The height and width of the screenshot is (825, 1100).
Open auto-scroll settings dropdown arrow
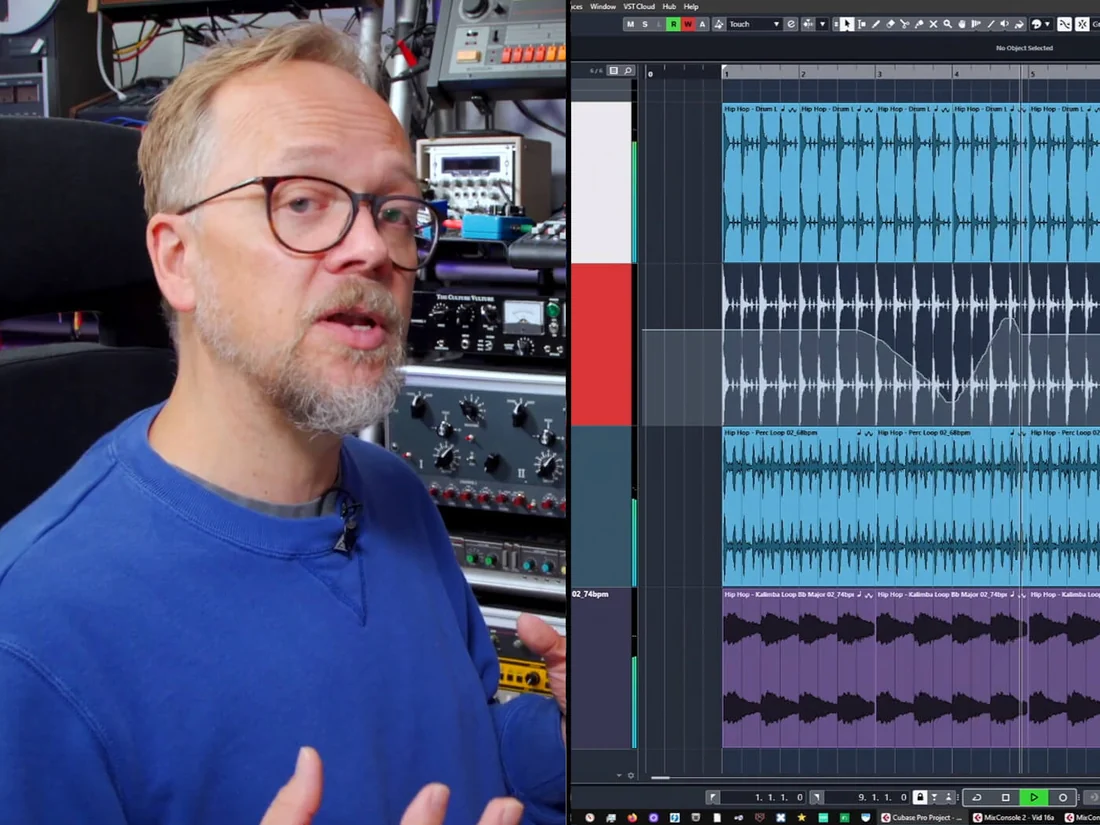[x=822, y=25]
